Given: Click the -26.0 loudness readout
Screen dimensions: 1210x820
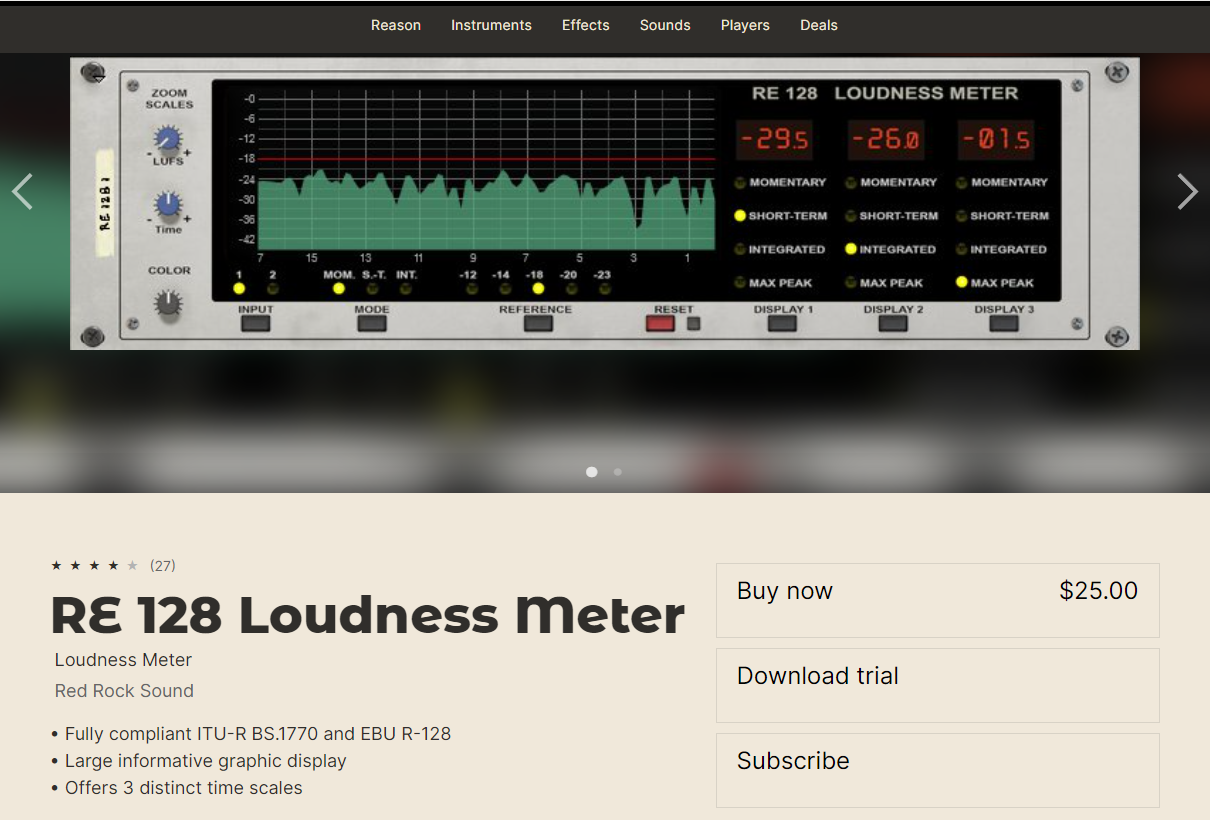Looking at the screenshot, I should pyautogui.click(x=886, y=140).
